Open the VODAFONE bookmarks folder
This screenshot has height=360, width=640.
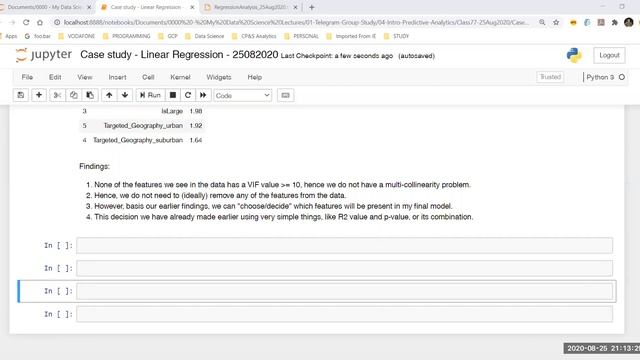(77, 36)
